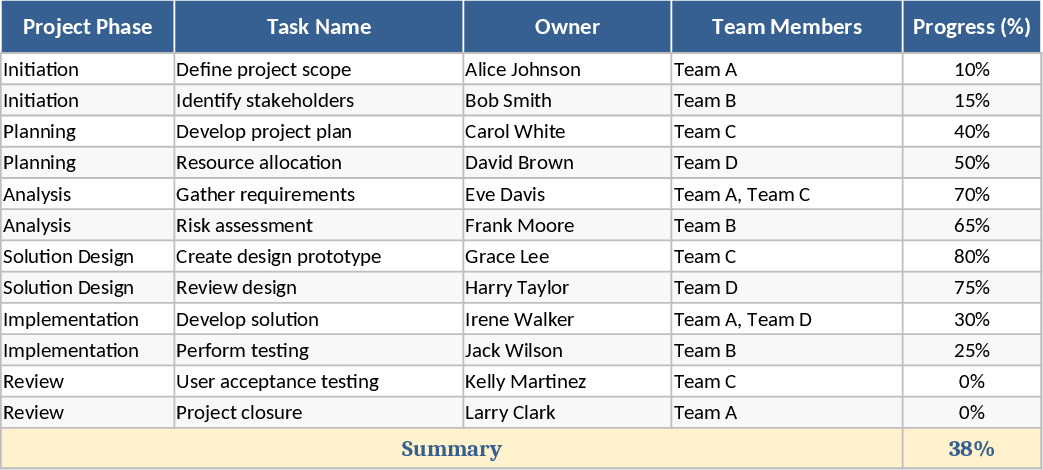The image size is (1043, 470).
Task: Select the Risk assessment task cell
Action: point(318,226)
